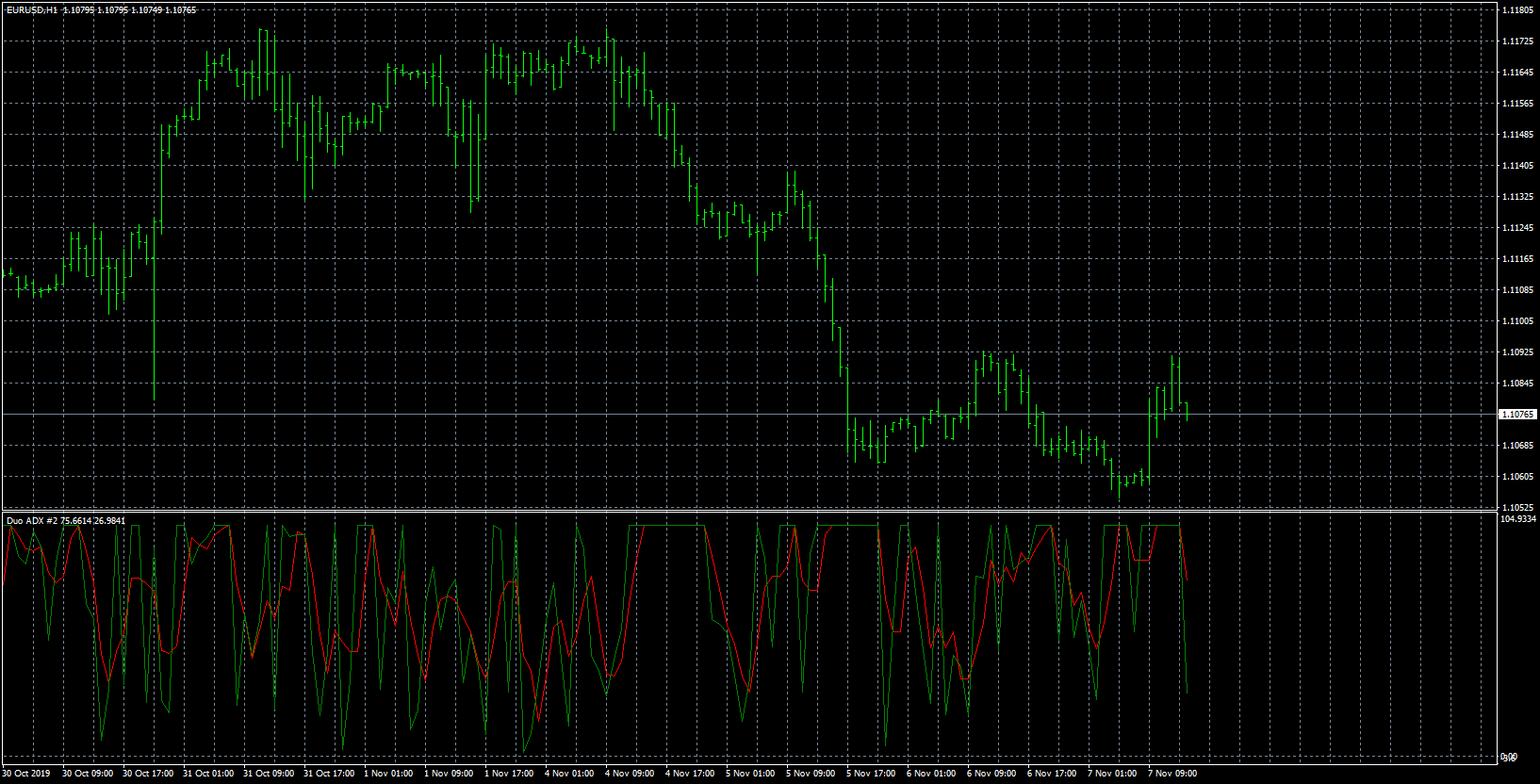
Task: Click the 1.11405 price axis label
Action: coord(1517,166)
